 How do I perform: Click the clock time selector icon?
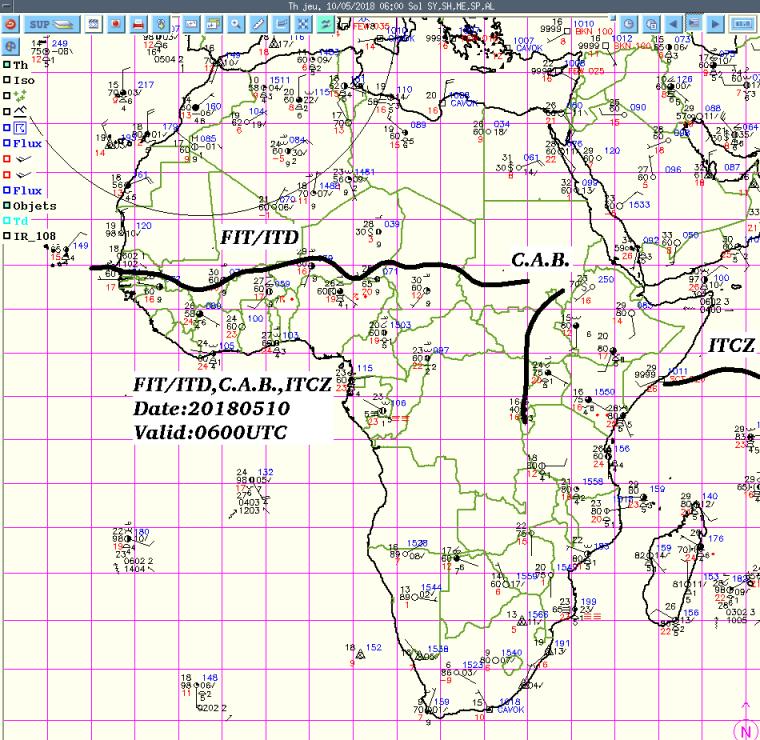(x=630, y=22)
